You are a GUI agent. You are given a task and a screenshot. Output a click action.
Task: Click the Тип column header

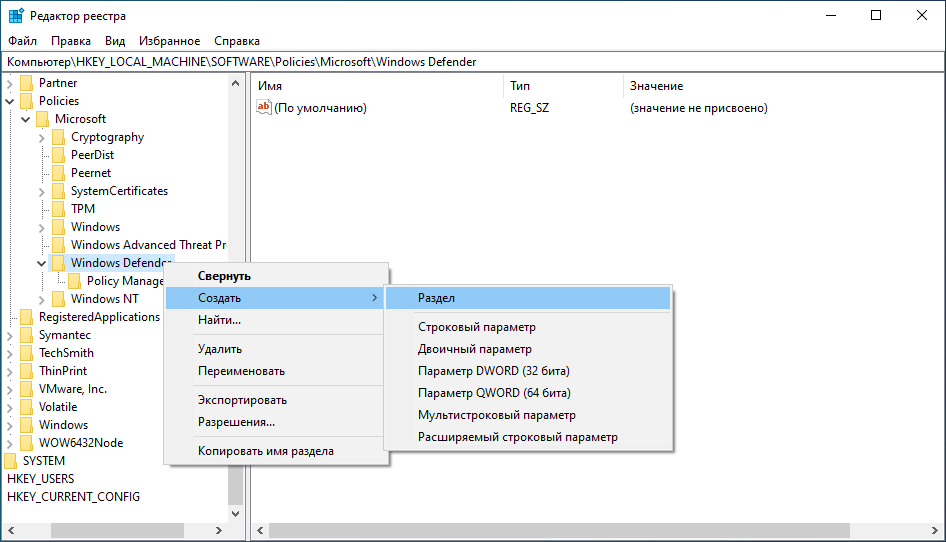563,86
